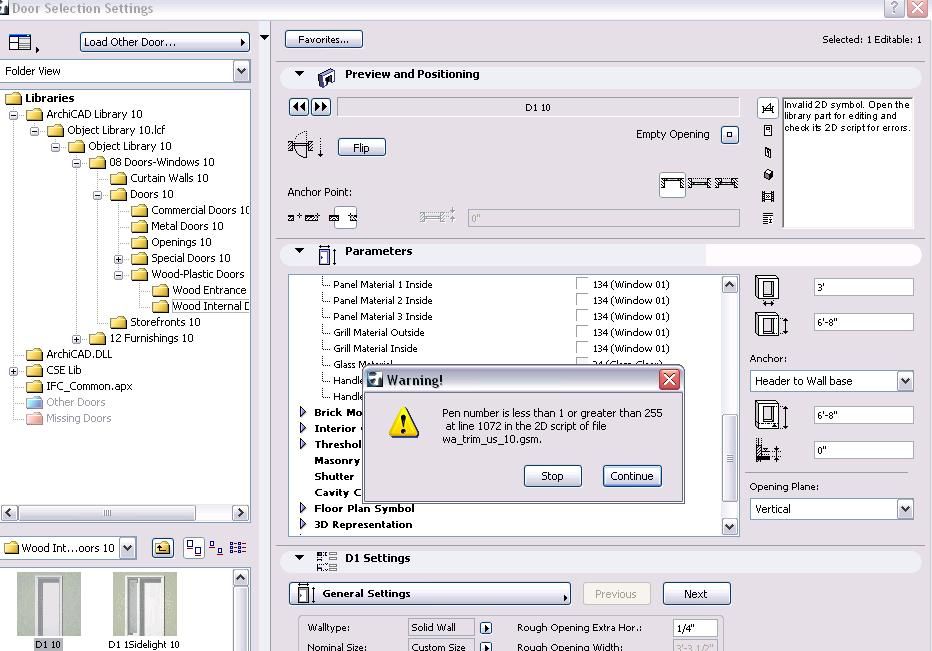Click the door width field showing 3'
This screenshot has width=932, height=651.
pos(863,287)
